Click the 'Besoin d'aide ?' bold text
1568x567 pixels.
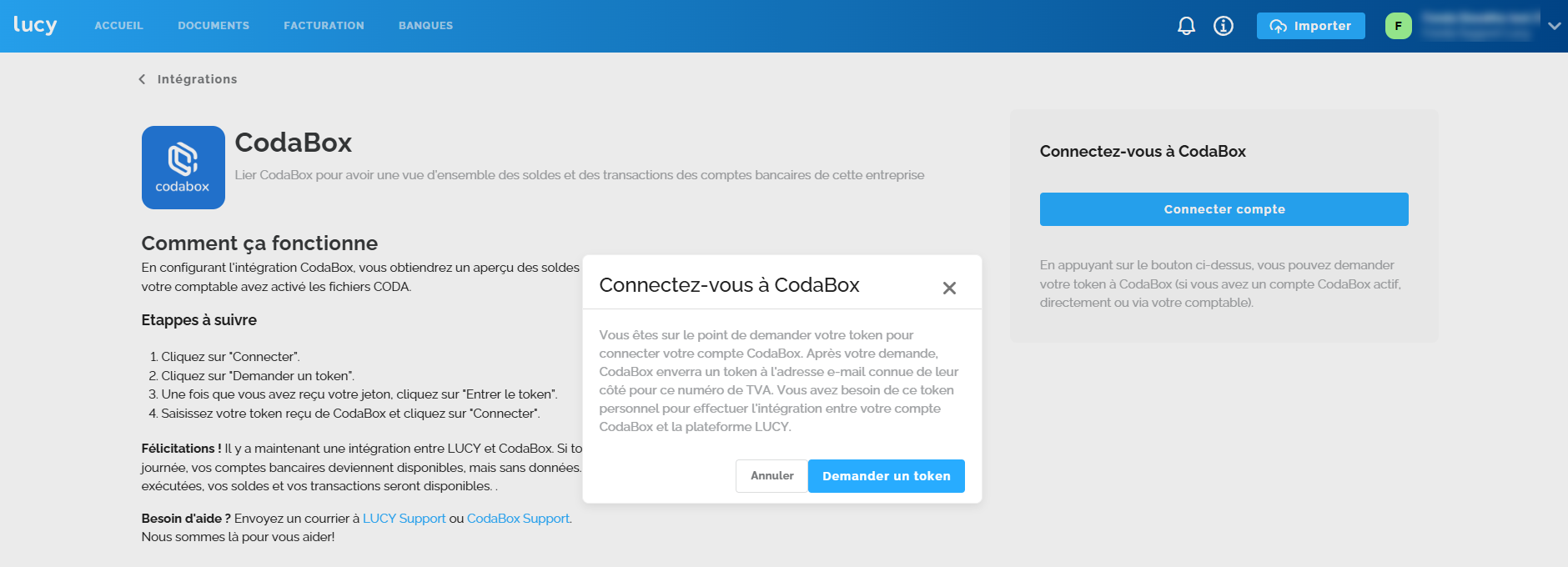(186, 519)
